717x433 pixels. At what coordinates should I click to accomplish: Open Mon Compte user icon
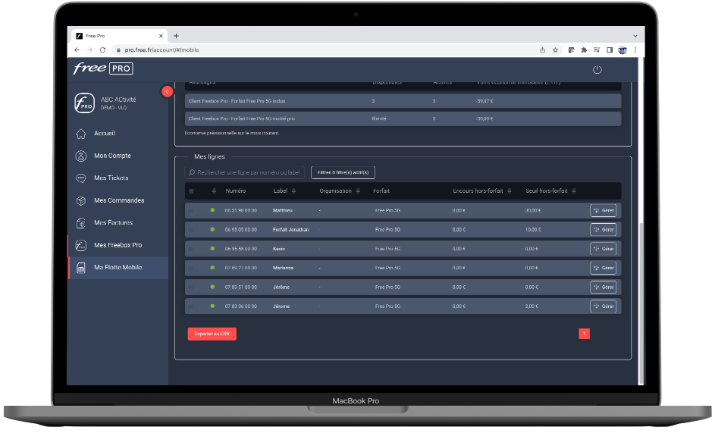(81, 156)
